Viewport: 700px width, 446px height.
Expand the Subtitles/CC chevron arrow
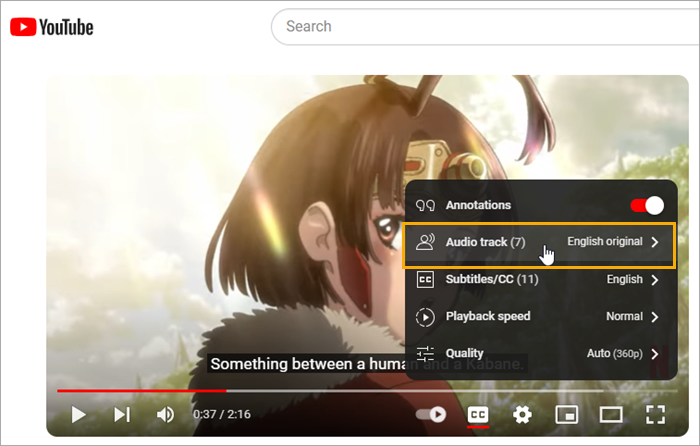point(655,280)
